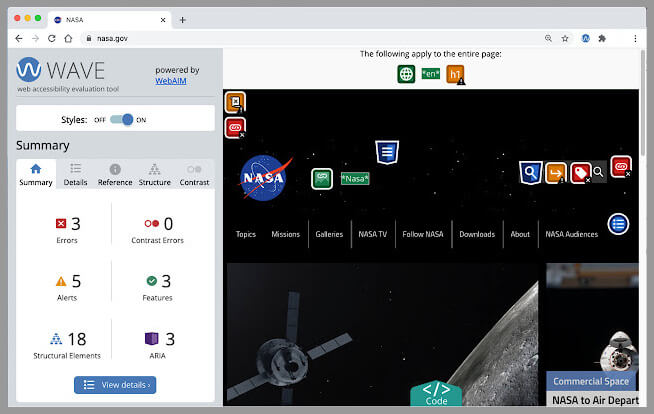
Task: Open the Topics nav menu
Action: (246, 234)
